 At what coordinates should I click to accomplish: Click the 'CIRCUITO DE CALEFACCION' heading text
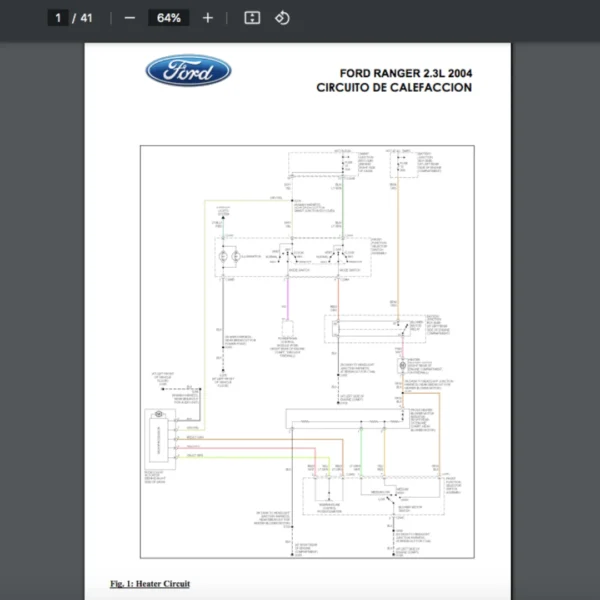393,88
